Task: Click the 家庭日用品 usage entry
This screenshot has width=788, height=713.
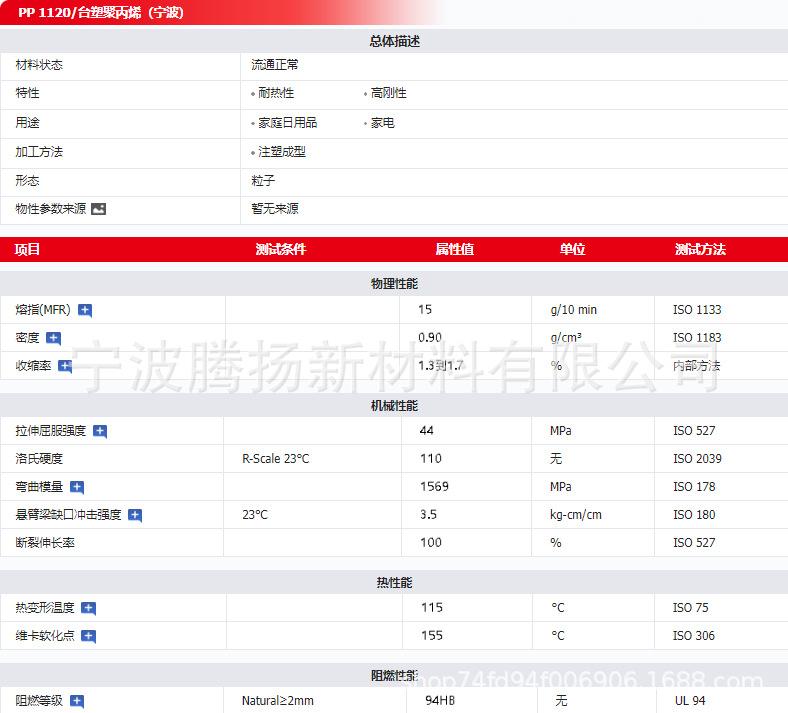Action: tap(287, 123)
